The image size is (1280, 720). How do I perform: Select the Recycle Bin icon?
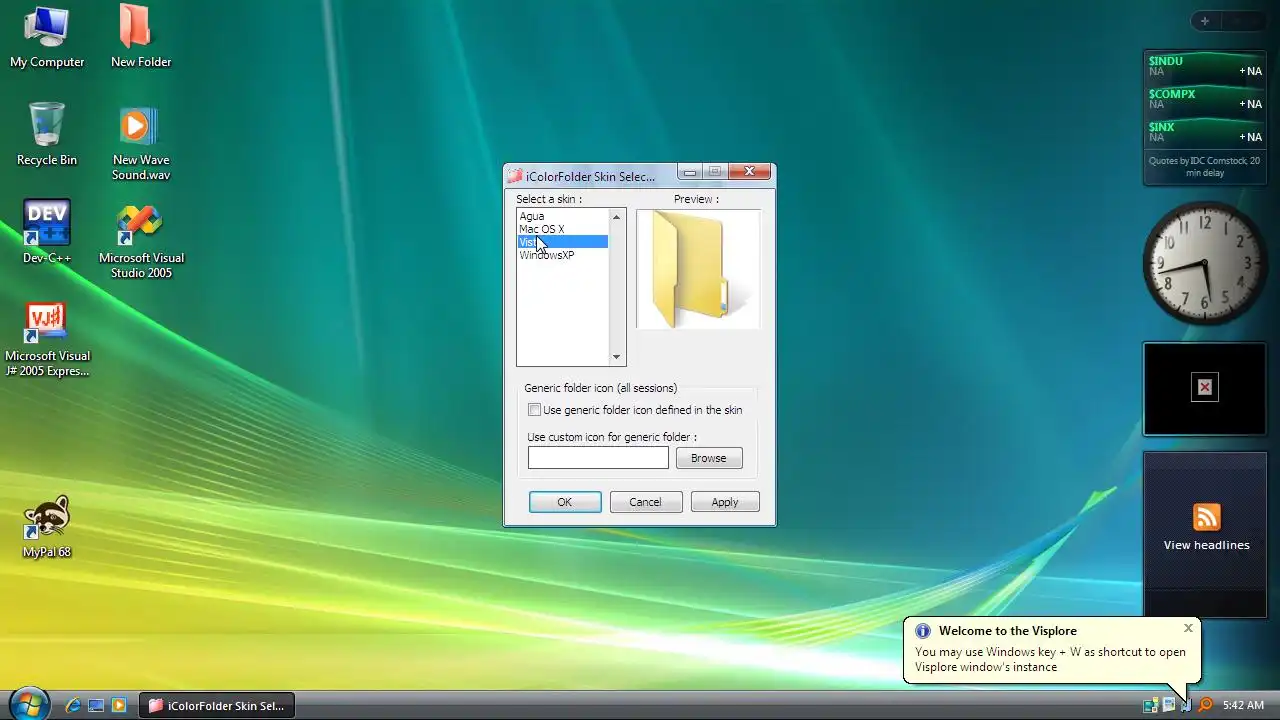pos(46,135)
